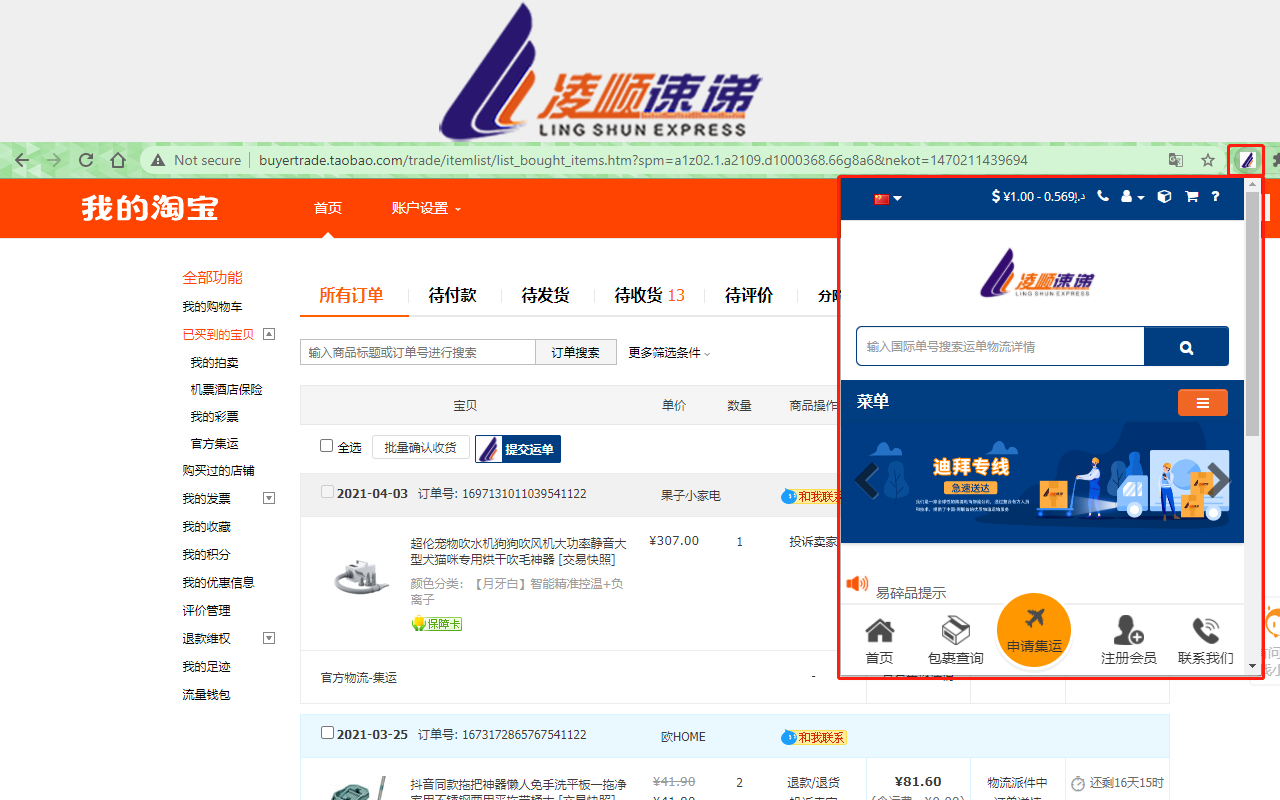The height and width of the screenshot is (800, 1280).
Task: Open 包裹查询 parcel query icon
Action: (x=956, y=641)
